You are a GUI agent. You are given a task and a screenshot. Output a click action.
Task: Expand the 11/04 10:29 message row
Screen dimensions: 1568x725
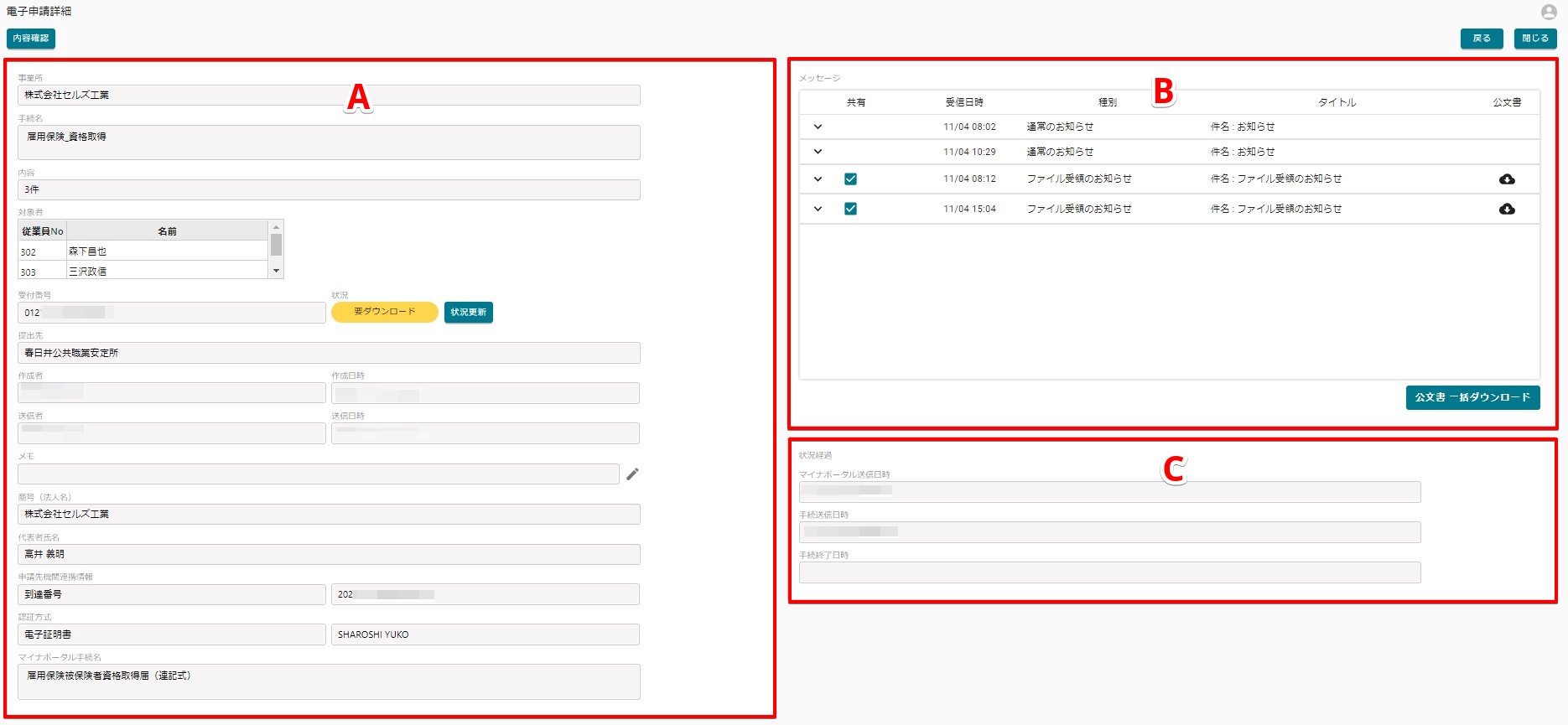[x=818, y=153]
